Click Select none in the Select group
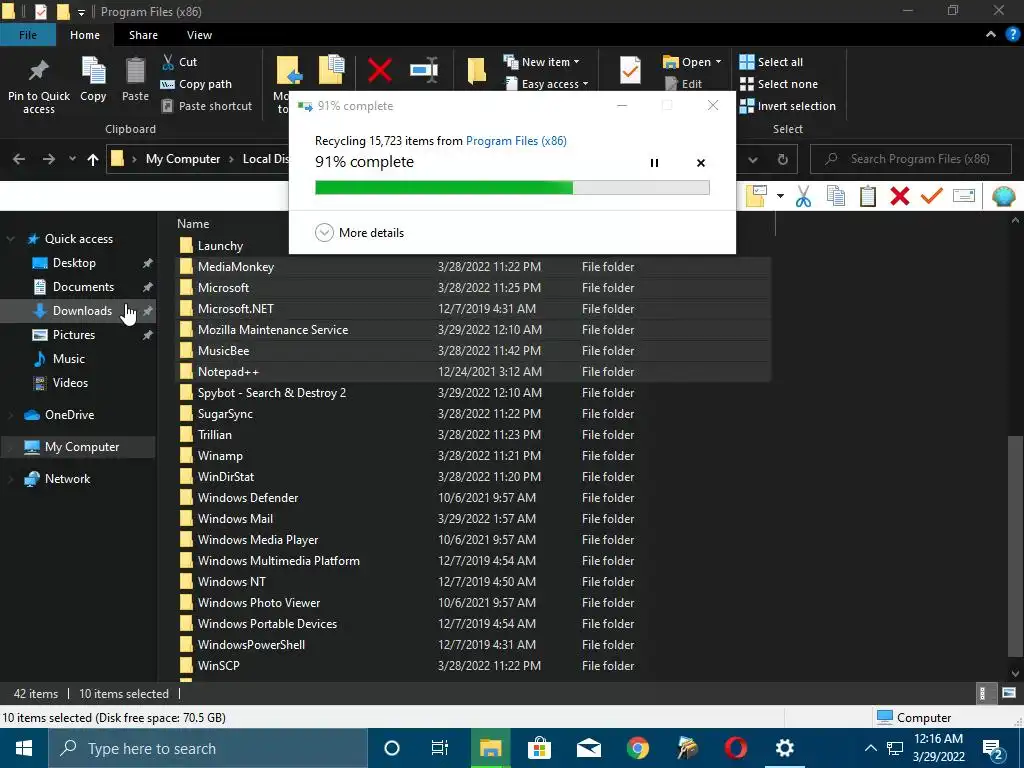1024x768 pixels. [x=778, y=84]
